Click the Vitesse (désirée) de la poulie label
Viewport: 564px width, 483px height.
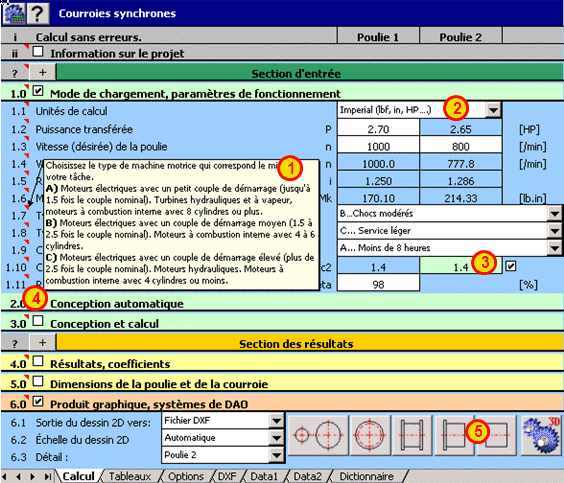(x=101, y=146)
